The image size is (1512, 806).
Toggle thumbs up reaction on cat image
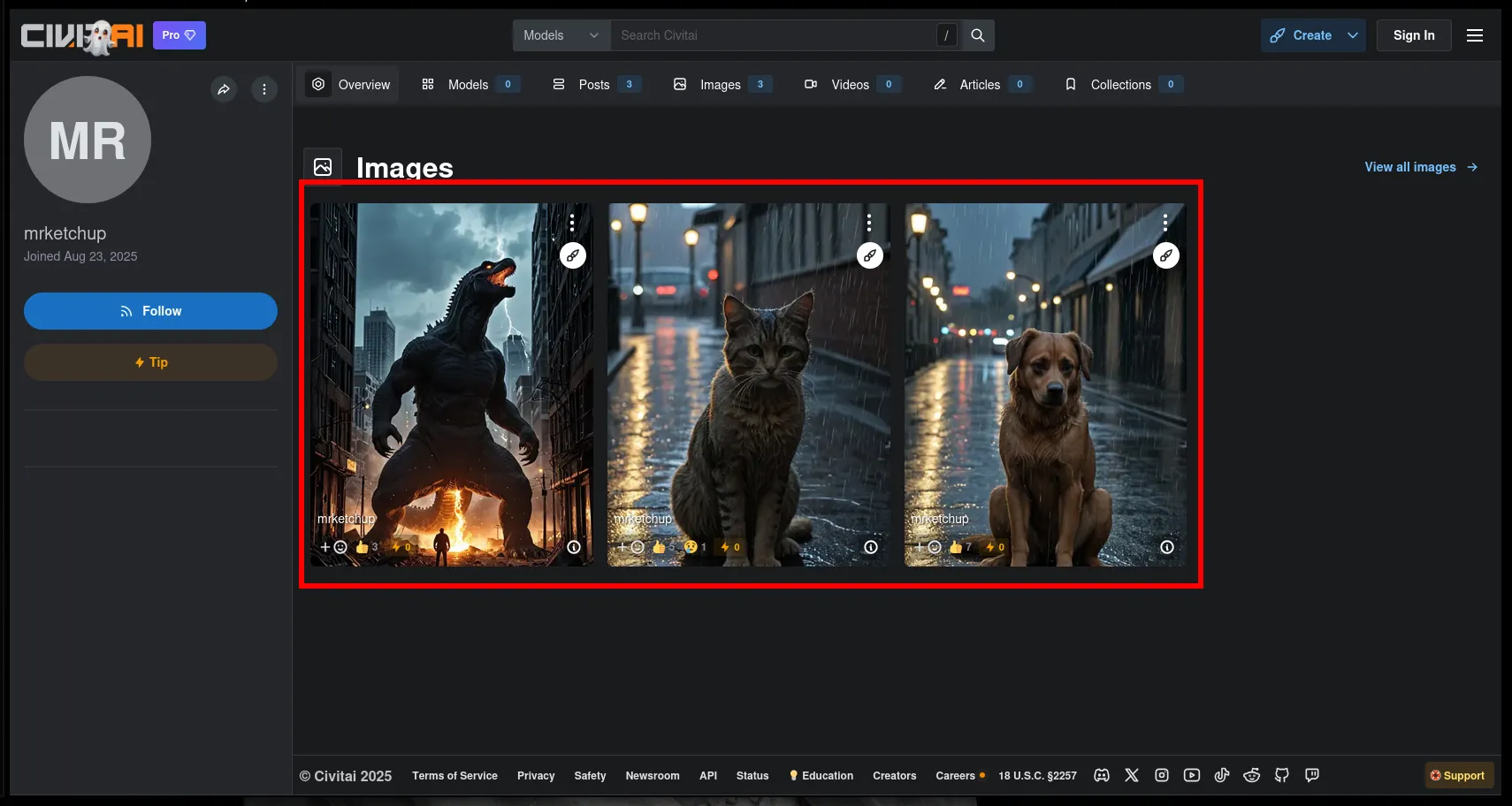(660, 547)
